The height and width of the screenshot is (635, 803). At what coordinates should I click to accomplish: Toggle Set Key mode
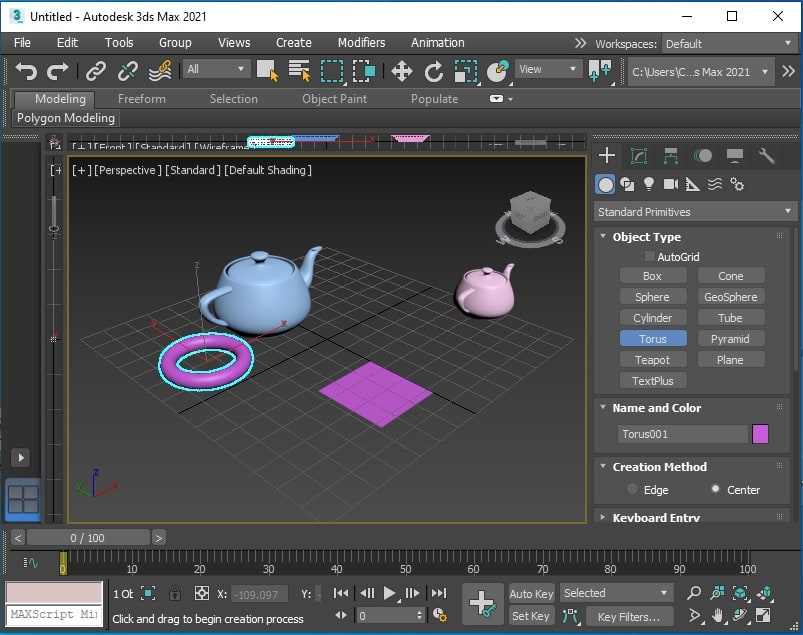click(x=531, y=616)
